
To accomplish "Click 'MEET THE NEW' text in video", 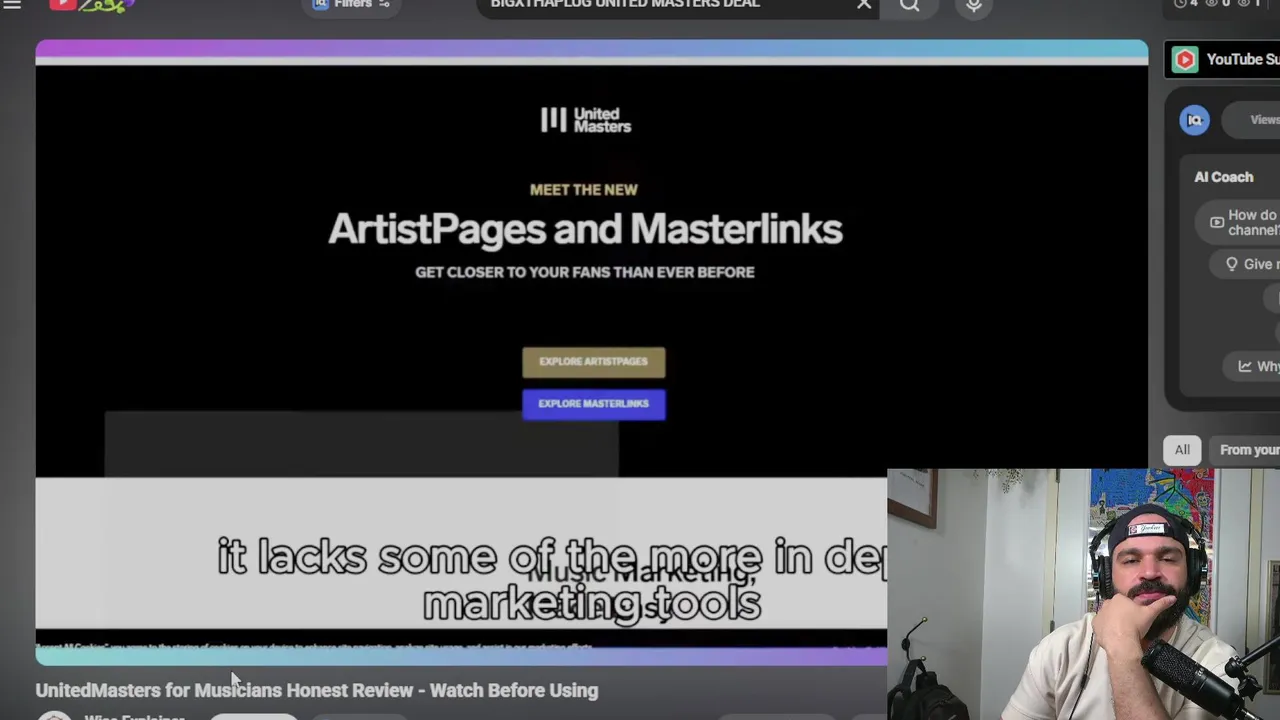I will pos(584,190).
